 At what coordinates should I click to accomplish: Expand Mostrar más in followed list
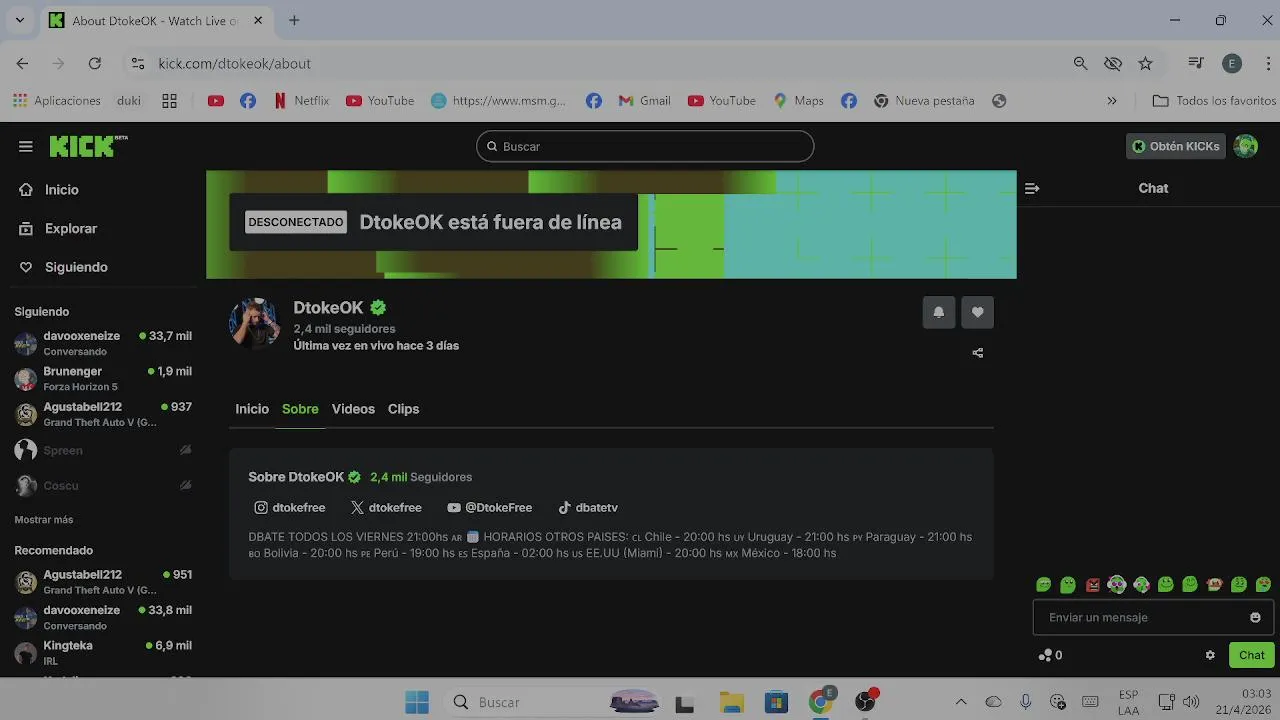click(44, 520)
